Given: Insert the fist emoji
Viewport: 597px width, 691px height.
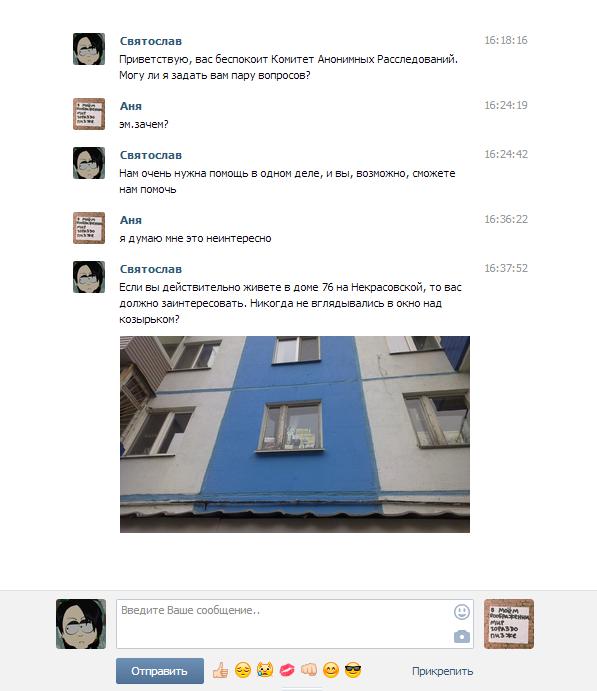Looking at the screenshot, I should pyautogui.click(x=309, y=670).
